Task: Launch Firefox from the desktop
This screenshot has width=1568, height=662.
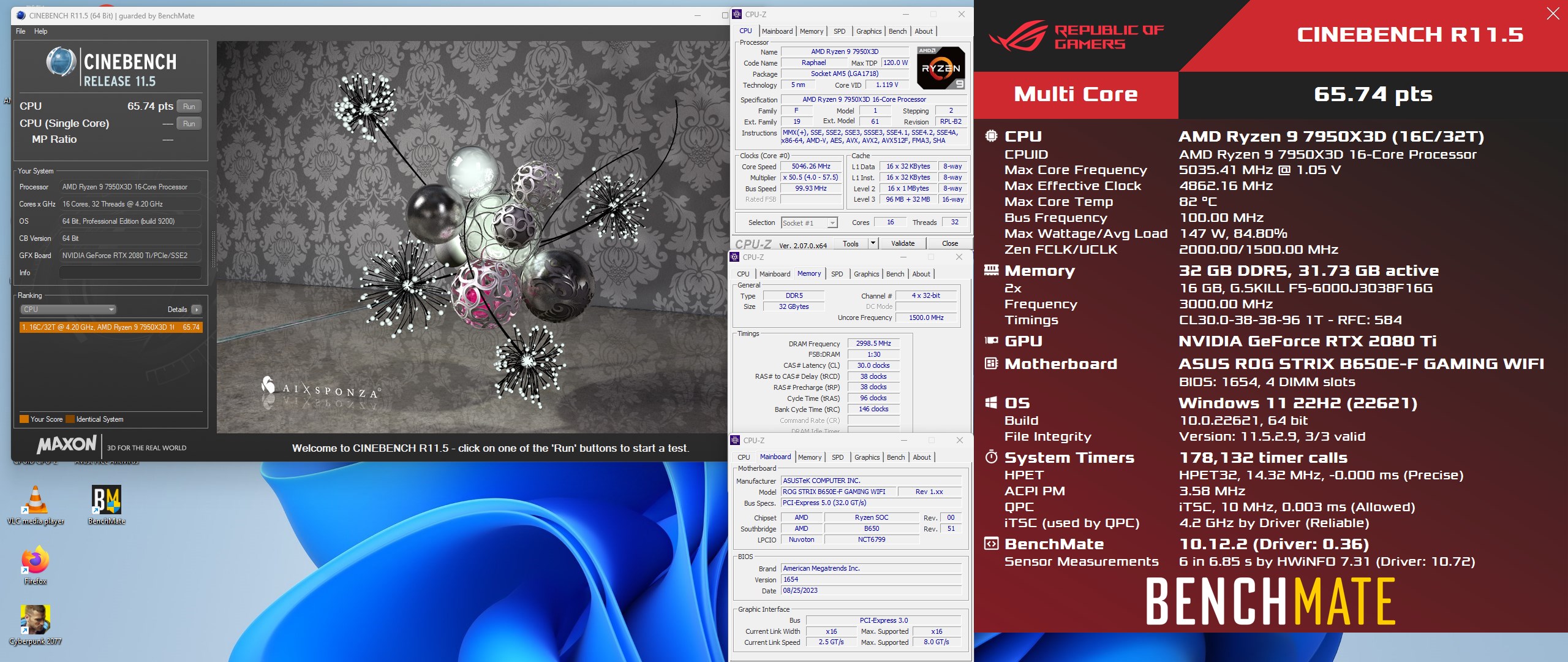Action: pyautogui.click(x=36, y=565)
